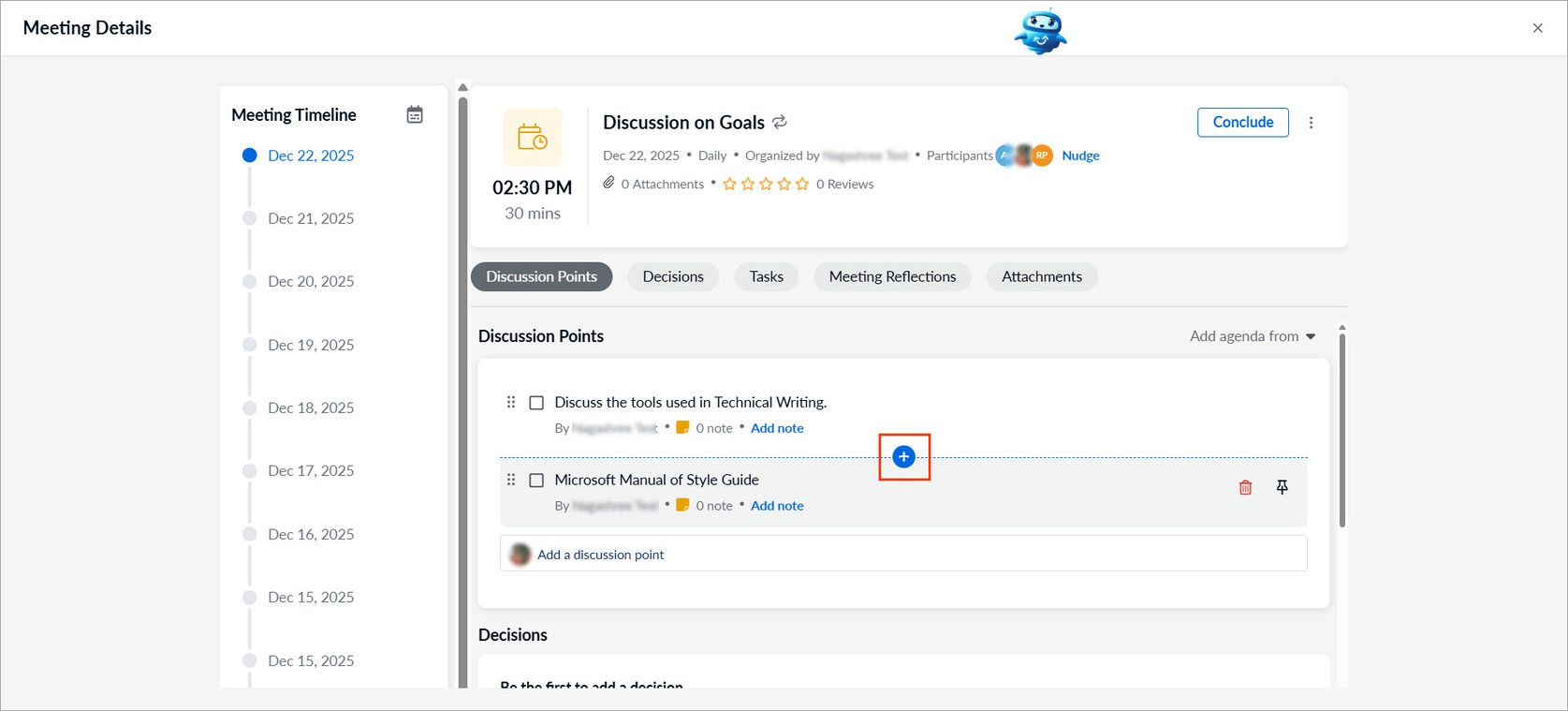The image size is (1568, 711).
Task: Grab drag handle for Discuss the tools point
Action: pyautogui.click(x=511, y=402)
